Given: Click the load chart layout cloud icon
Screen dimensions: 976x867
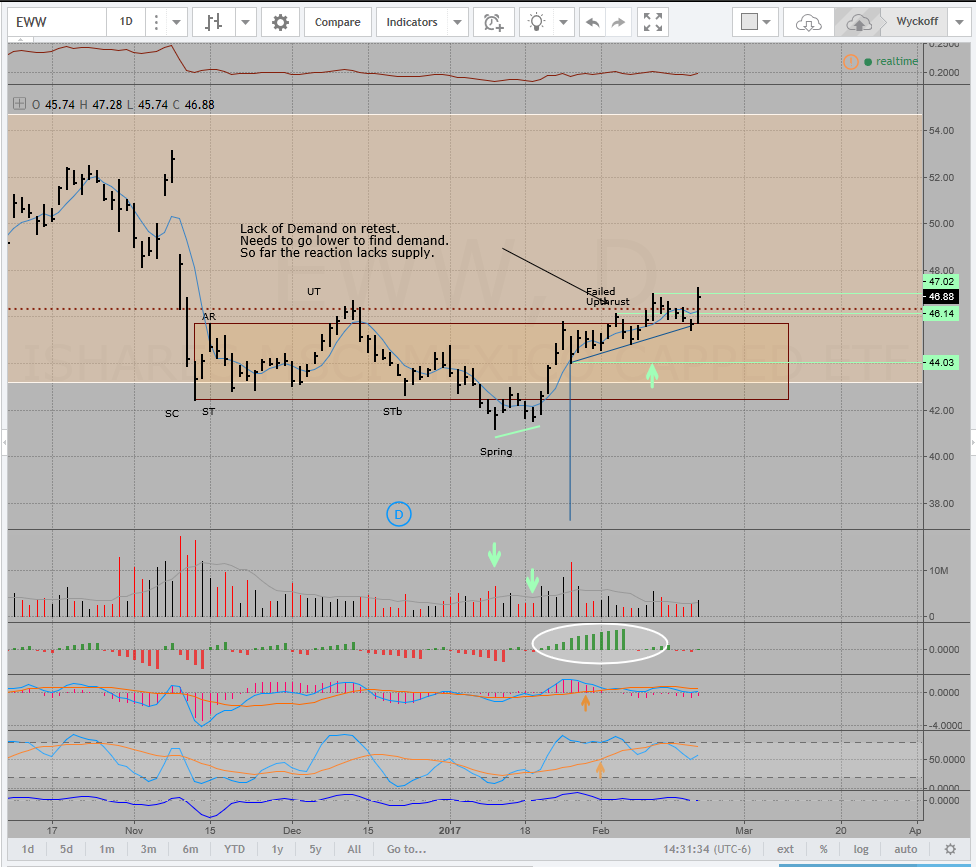Looking at the screenshot, I should [x=808, y=22].
